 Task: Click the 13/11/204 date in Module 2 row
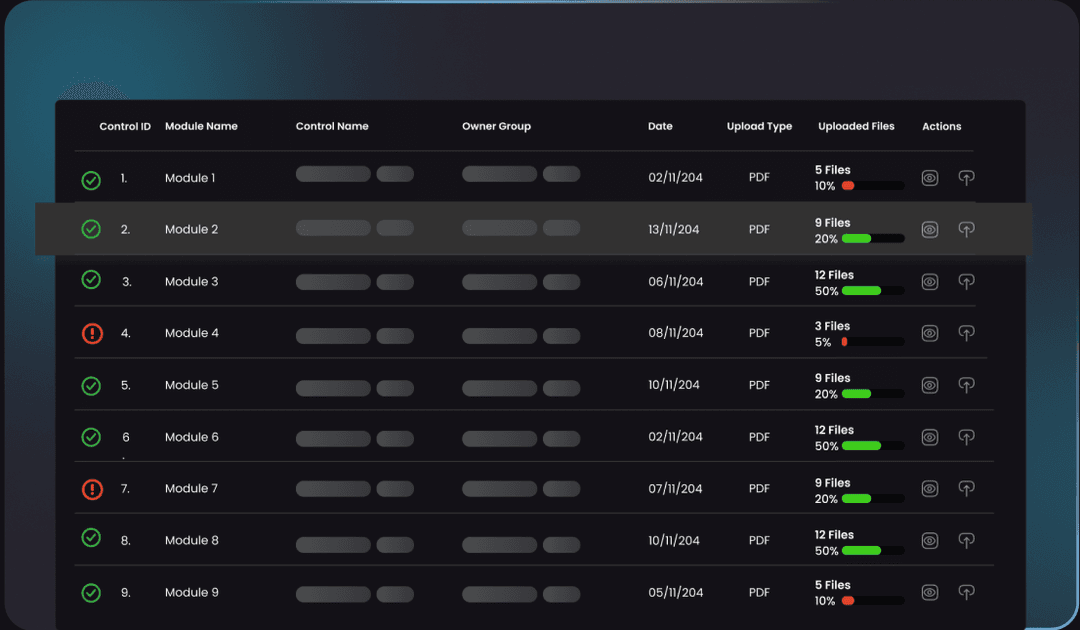point(675,230)
